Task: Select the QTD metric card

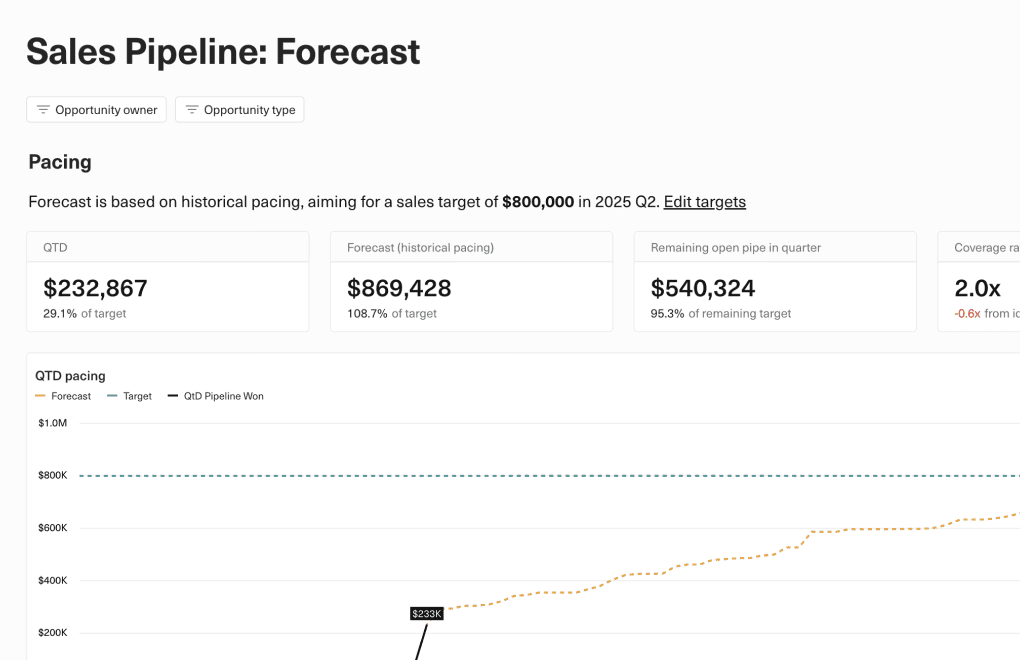Action: coord(167,280)
